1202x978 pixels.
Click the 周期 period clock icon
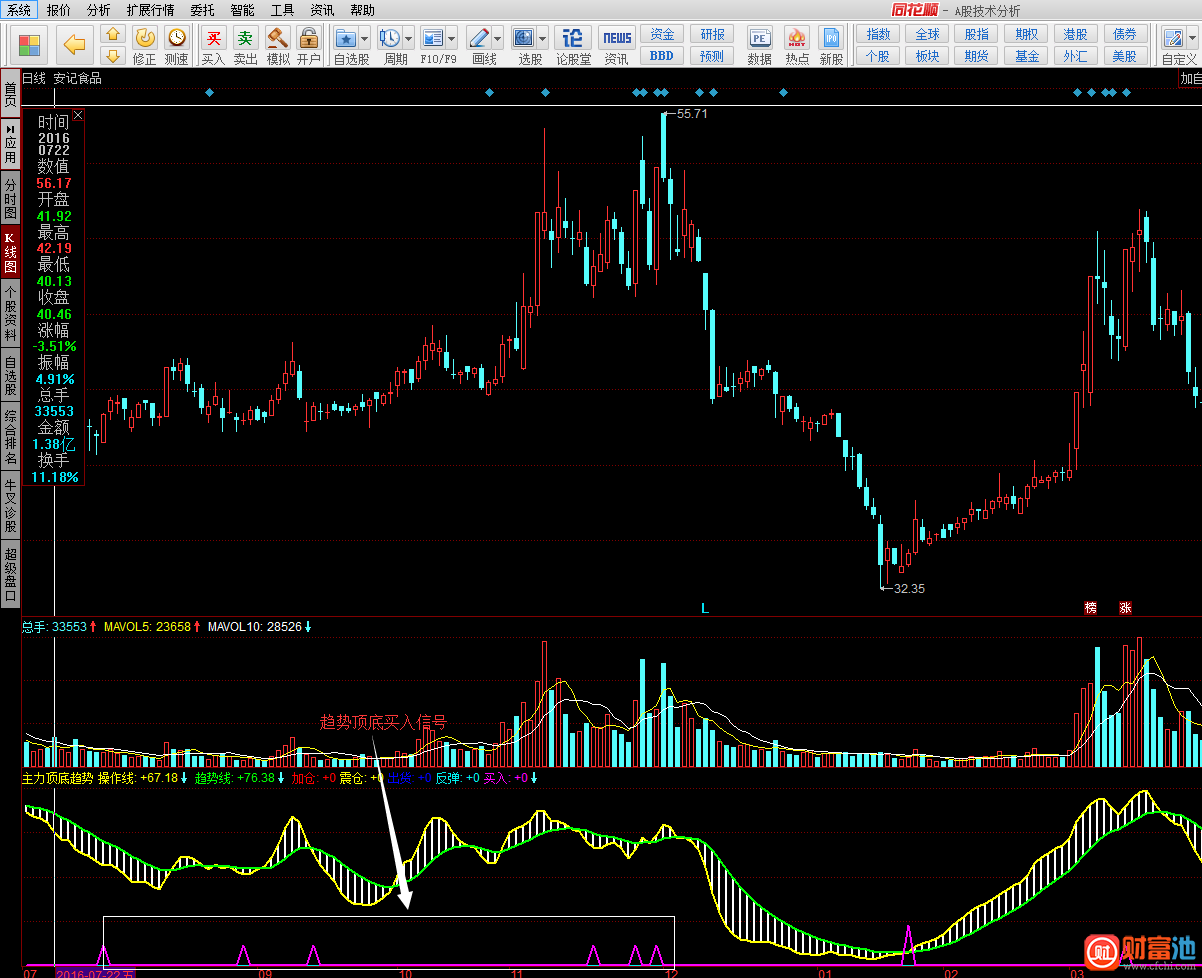pyautogui.click(x=390, y=38)
